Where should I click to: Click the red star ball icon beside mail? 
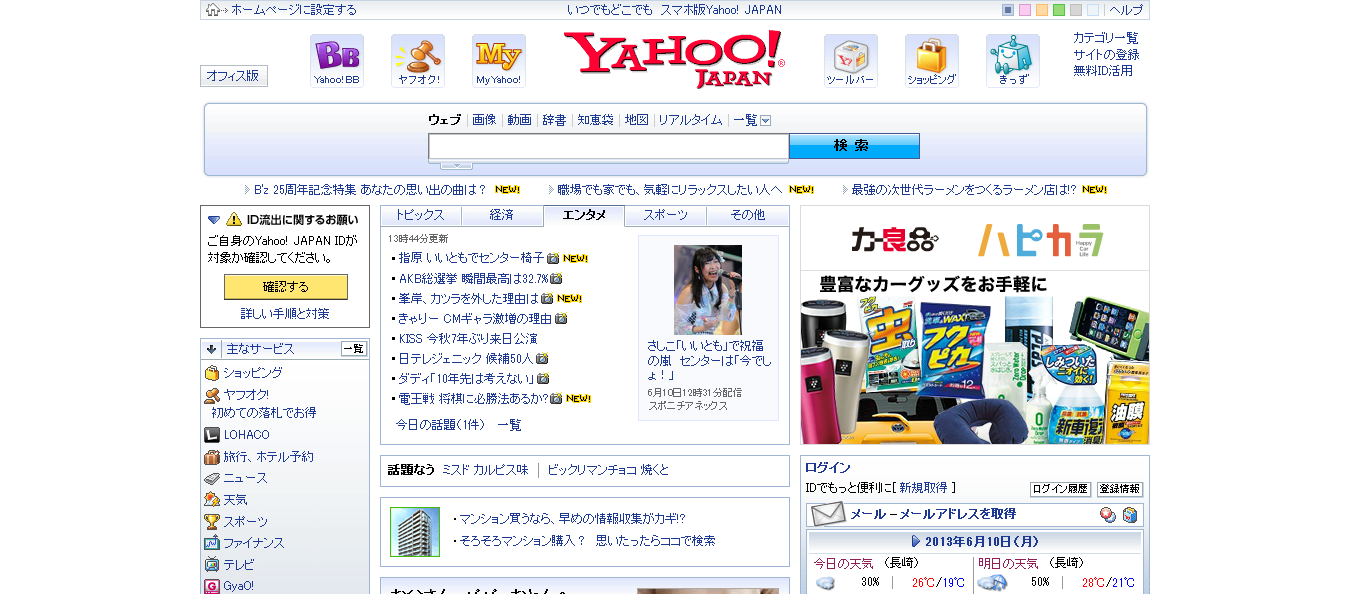pos(1108,515)
